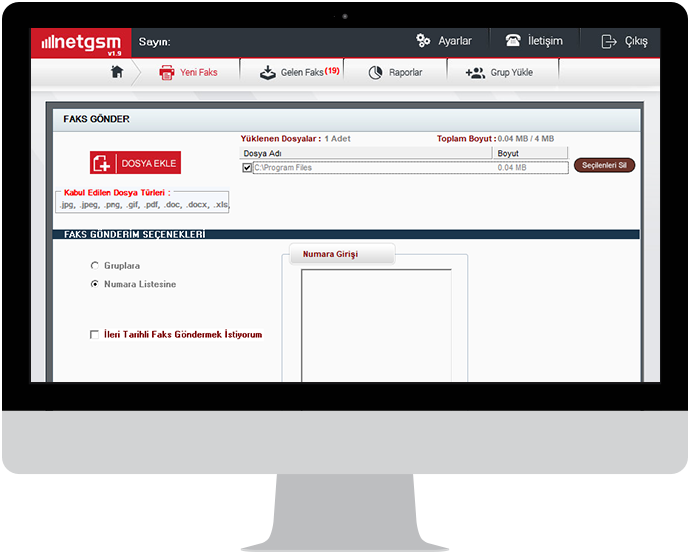Click the Yüklenen Dosyalar count text
690x554 pixels.
click(295, 139)
